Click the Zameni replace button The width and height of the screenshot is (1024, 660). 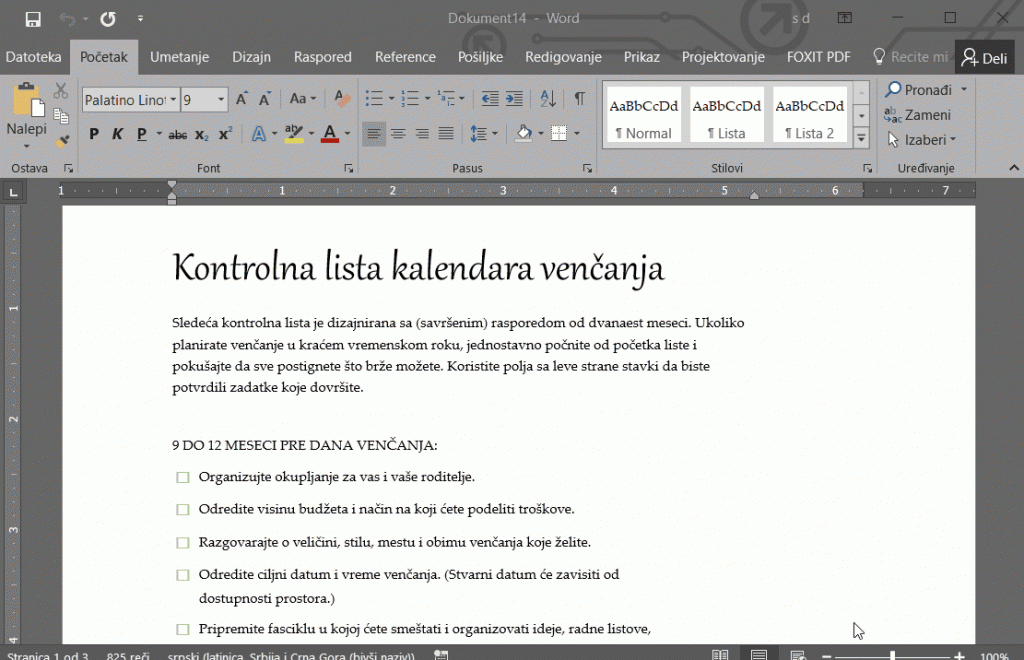coord(918,115)
